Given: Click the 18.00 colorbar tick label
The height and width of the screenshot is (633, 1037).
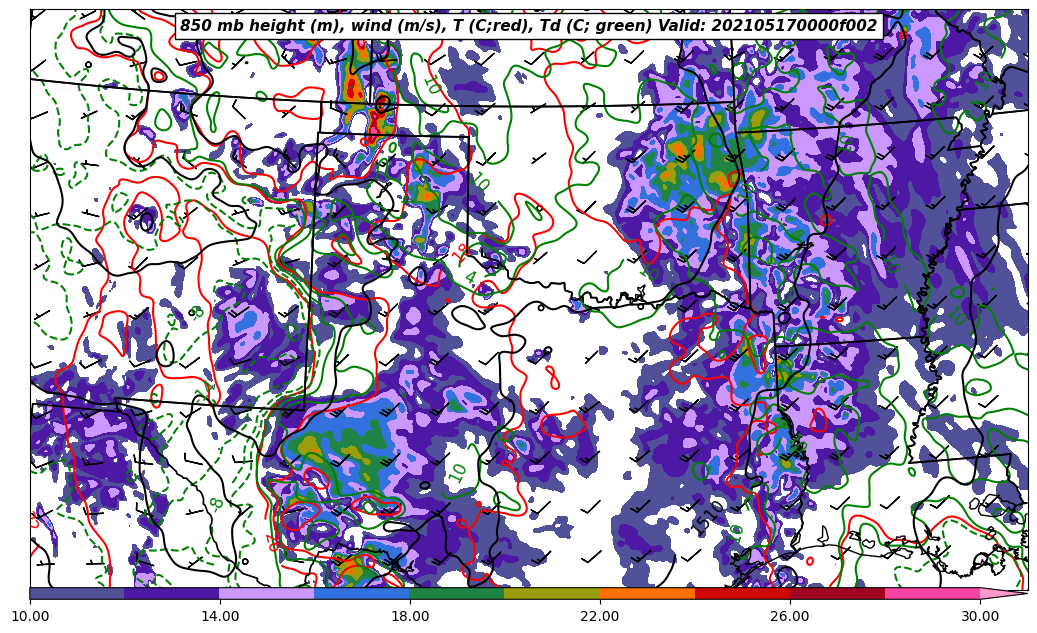Looking at the screenshot, I should 409,616.
